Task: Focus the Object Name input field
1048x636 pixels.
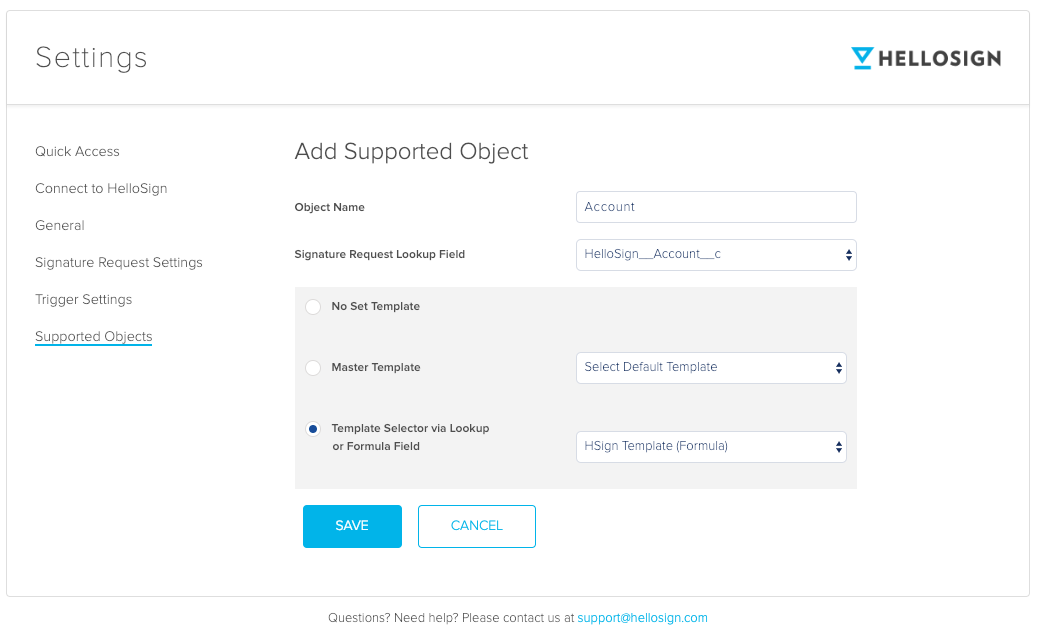Action: pyautogui.click(x=716, y=207)
